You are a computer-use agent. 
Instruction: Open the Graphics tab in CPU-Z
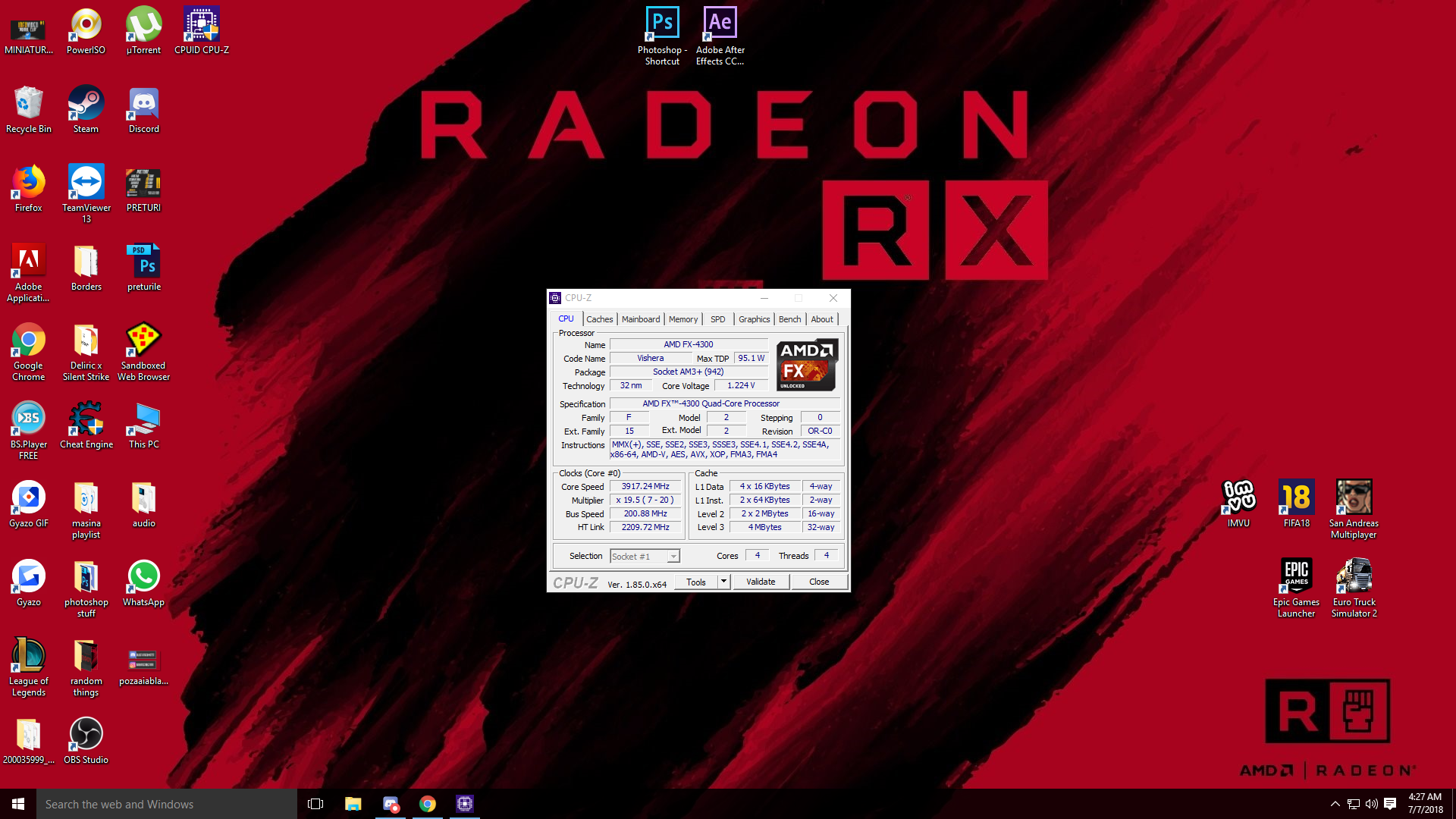[x=754, y=319]
